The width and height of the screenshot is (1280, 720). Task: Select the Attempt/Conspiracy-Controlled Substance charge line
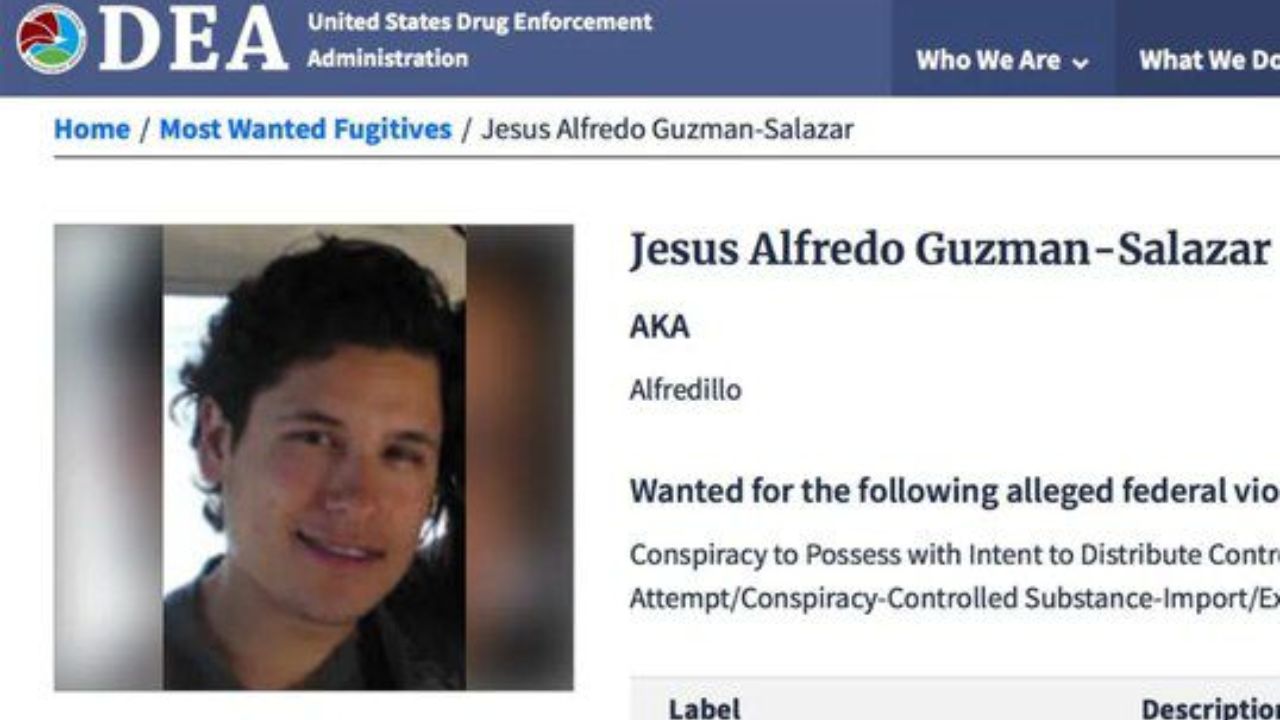[x=954, y=599]
